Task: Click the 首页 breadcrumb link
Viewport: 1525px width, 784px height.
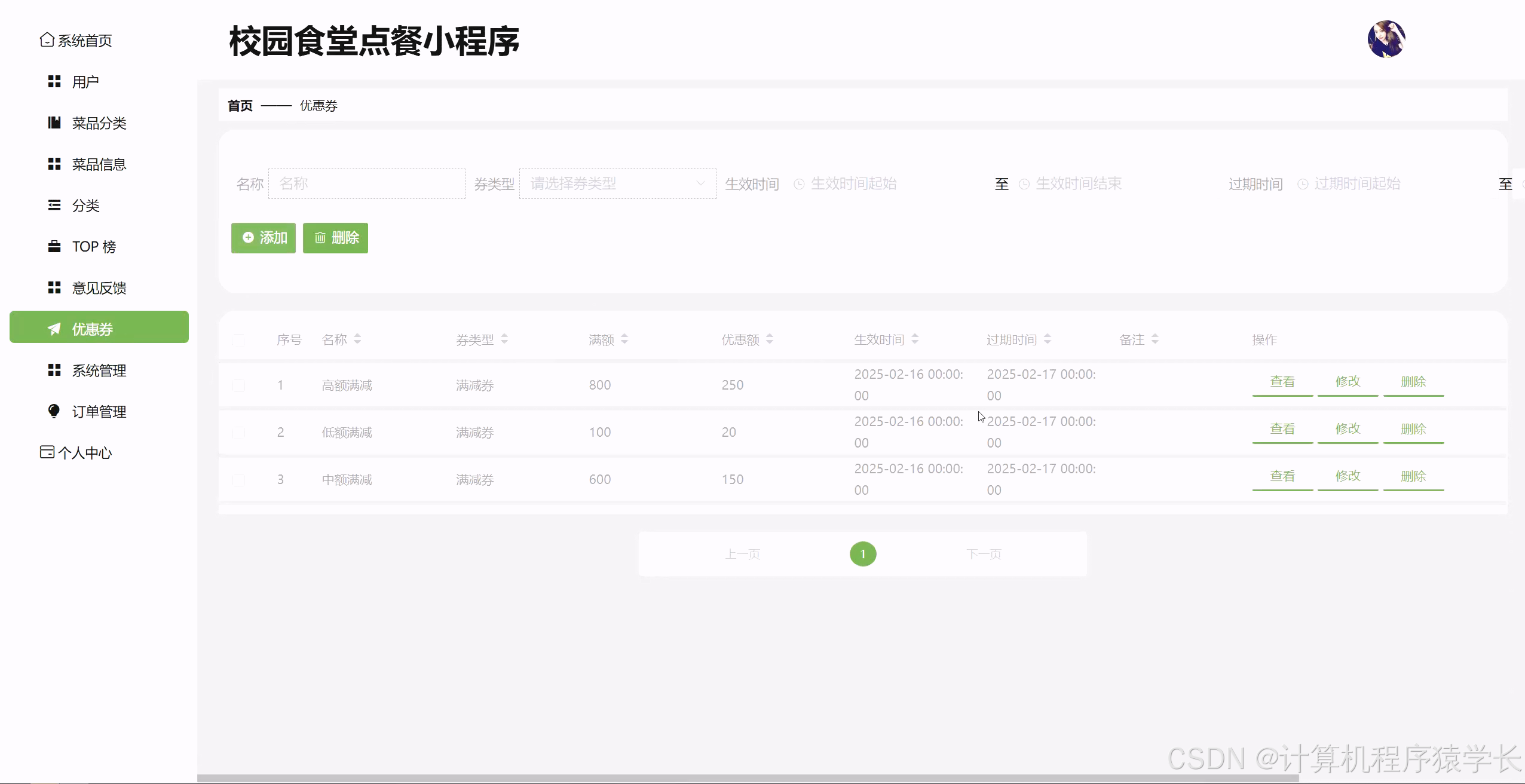Action: [239, 105]
